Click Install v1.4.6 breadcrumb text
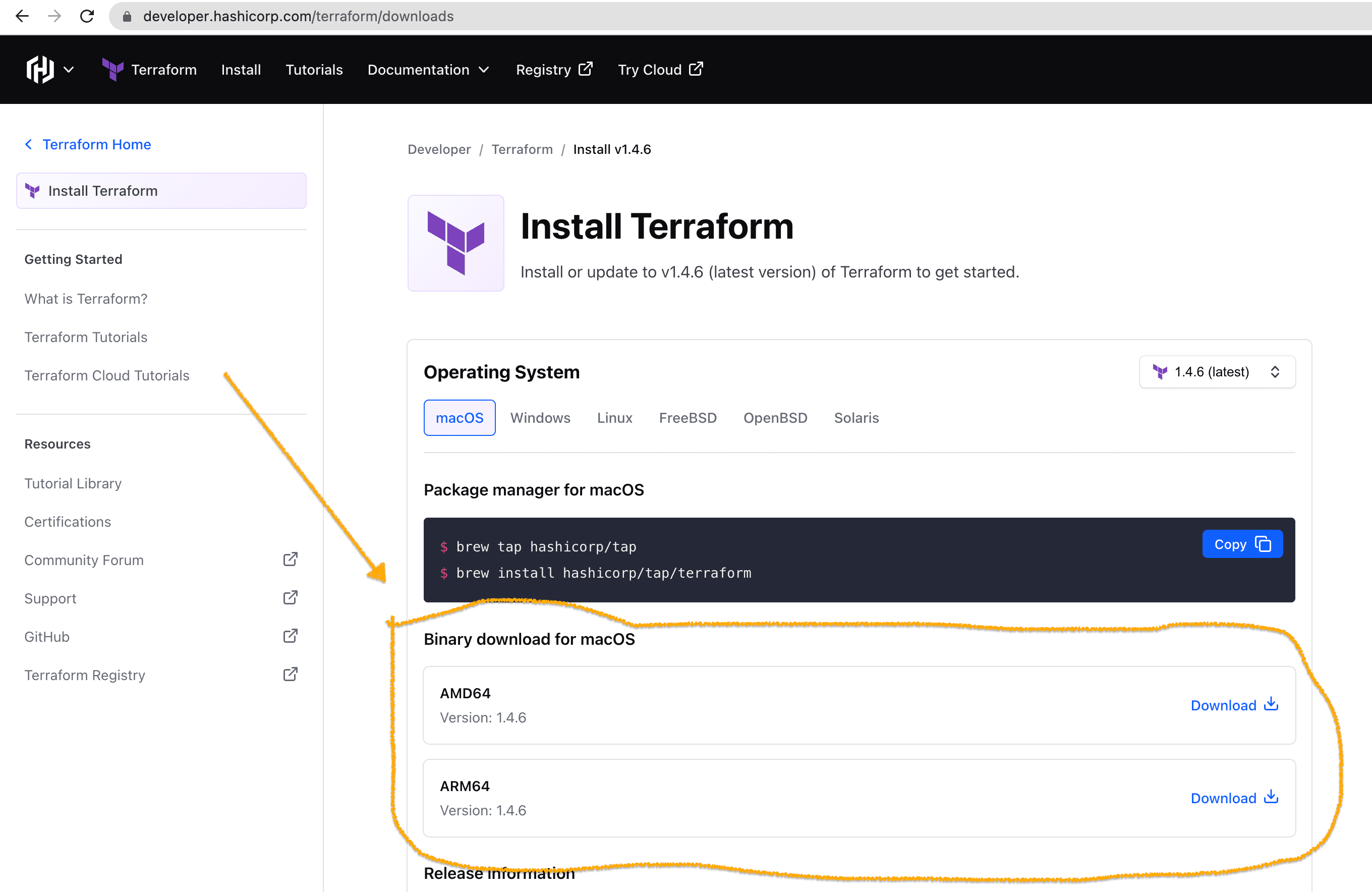This screenshot has width=1372, height=892. [612, 149]
